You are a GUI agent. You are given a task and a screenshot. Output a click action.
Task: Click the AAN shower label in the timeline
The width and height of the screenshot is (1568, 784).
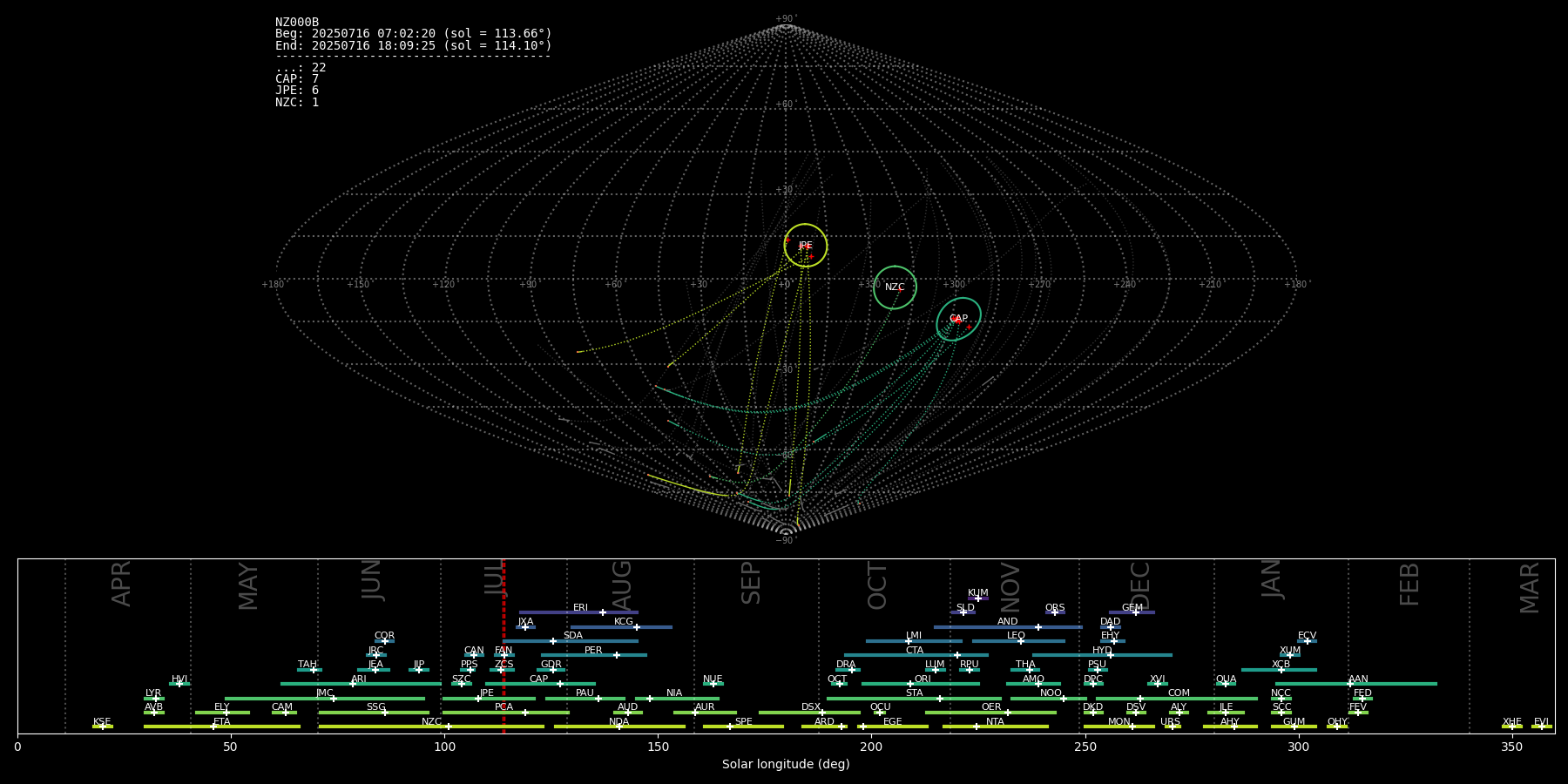coord(1358,679)
